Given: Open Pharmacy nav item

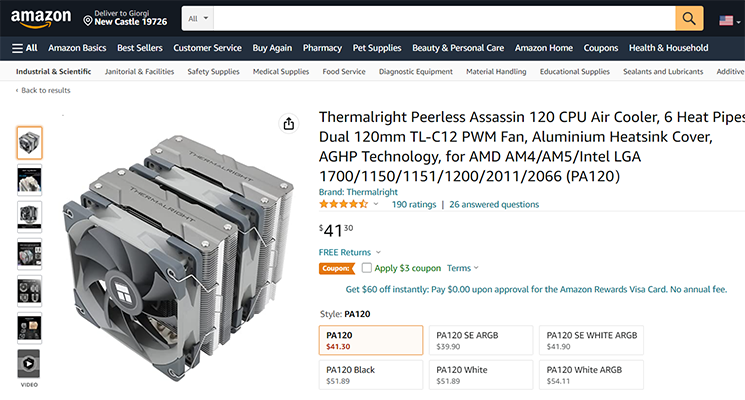Looking at the screenshot, I should pyautogui.click(x=322, y=48).
